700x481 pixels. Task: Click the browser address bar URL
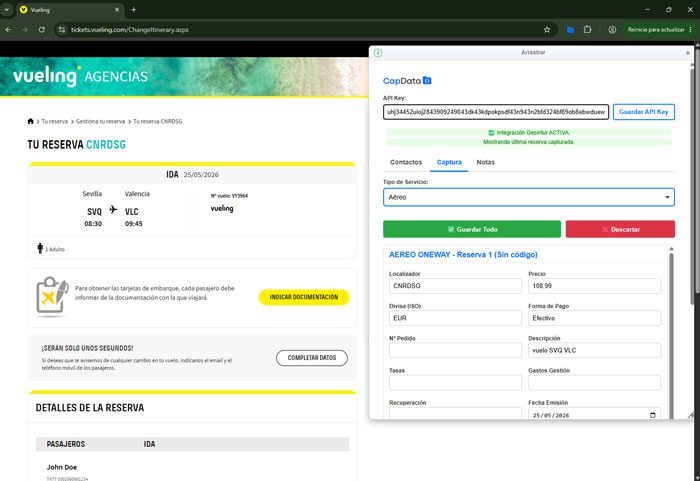130,29
